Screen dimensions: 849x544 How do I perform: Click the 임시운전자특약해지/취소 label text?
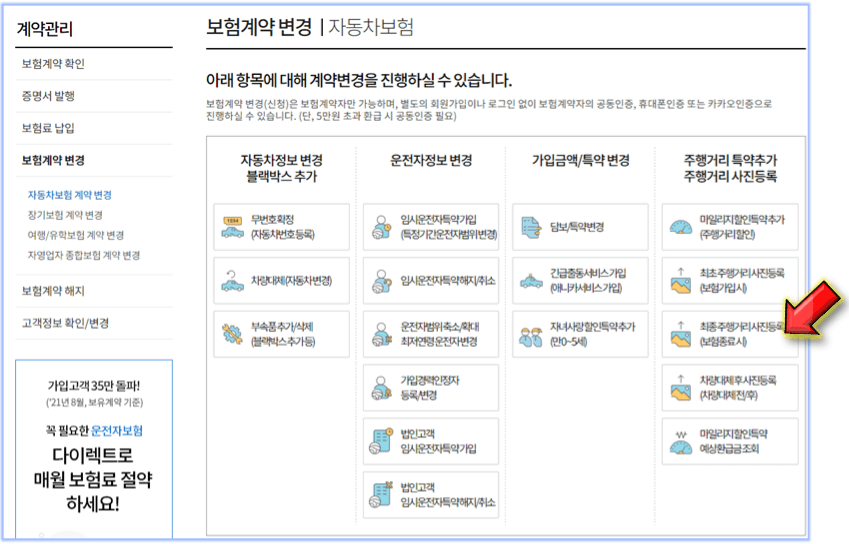click(448, 280)
